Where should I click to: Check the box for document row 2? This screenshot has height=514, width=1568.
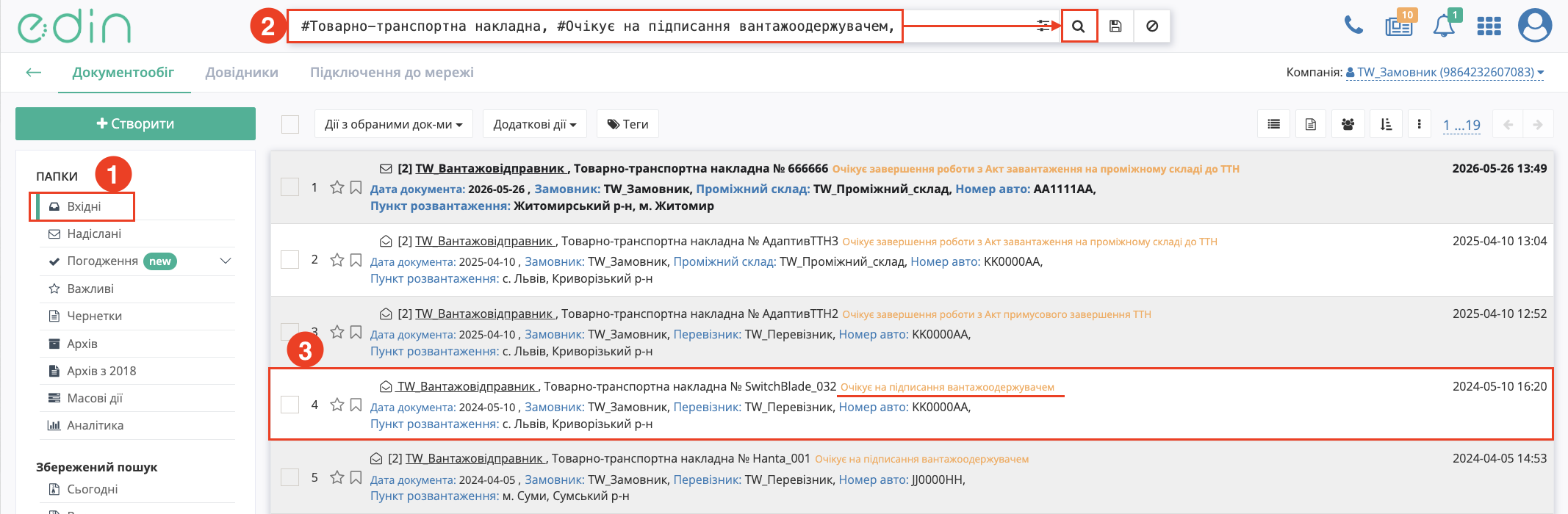pyautogui.click(x=290, y=260)
